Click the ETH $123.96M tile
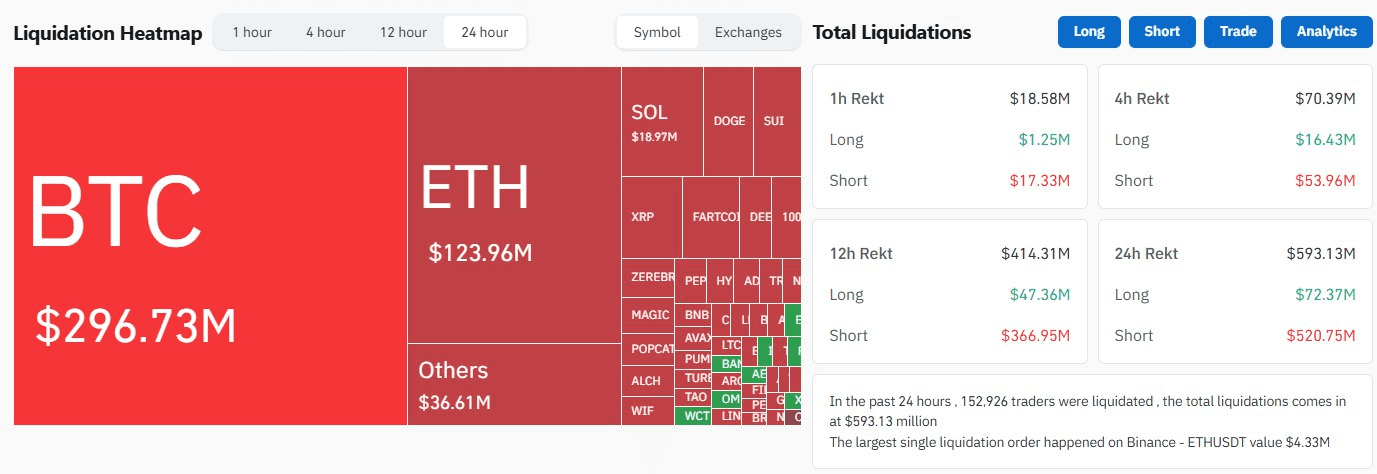1377x474 pixels. pyautogui.click(x=514, y=205)
